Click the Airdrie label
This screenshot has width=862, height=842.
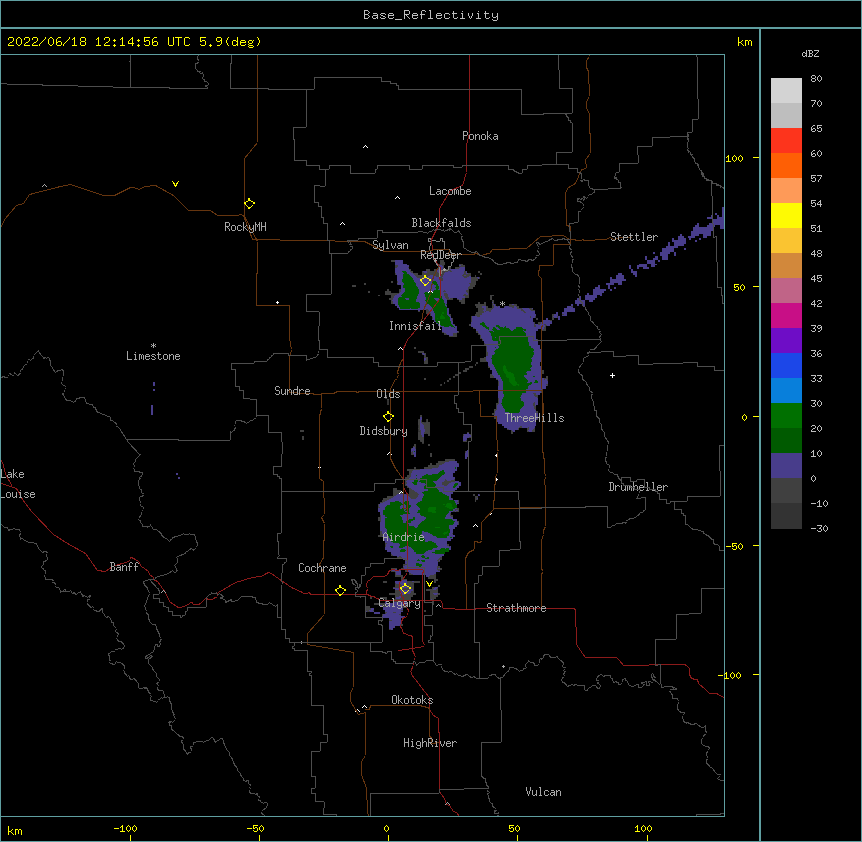[403, 537]
